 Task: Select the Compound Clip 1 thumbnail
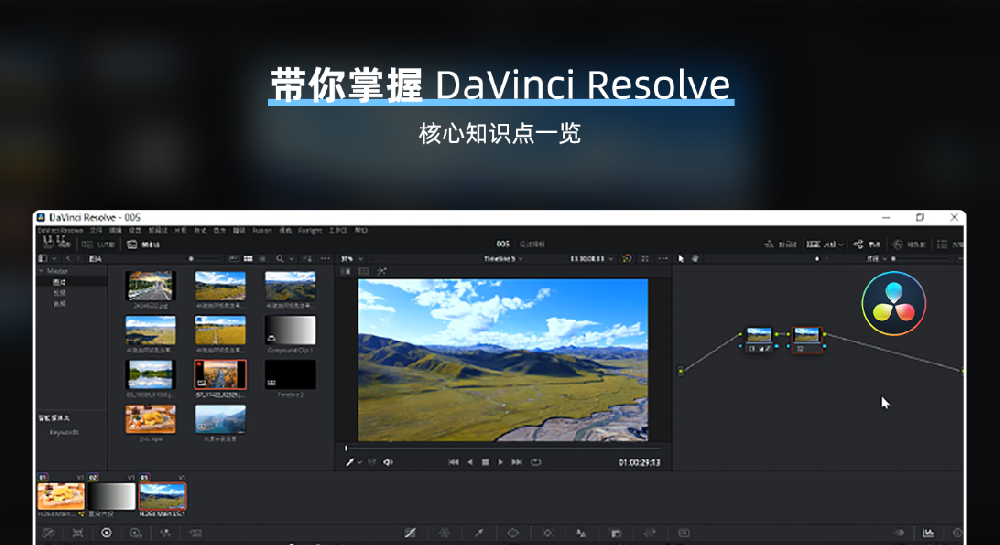[x=290, y=331]
